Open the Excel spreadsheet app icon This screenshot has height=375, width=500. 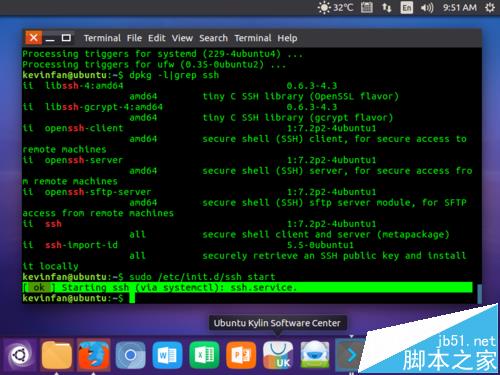[204, 355]
